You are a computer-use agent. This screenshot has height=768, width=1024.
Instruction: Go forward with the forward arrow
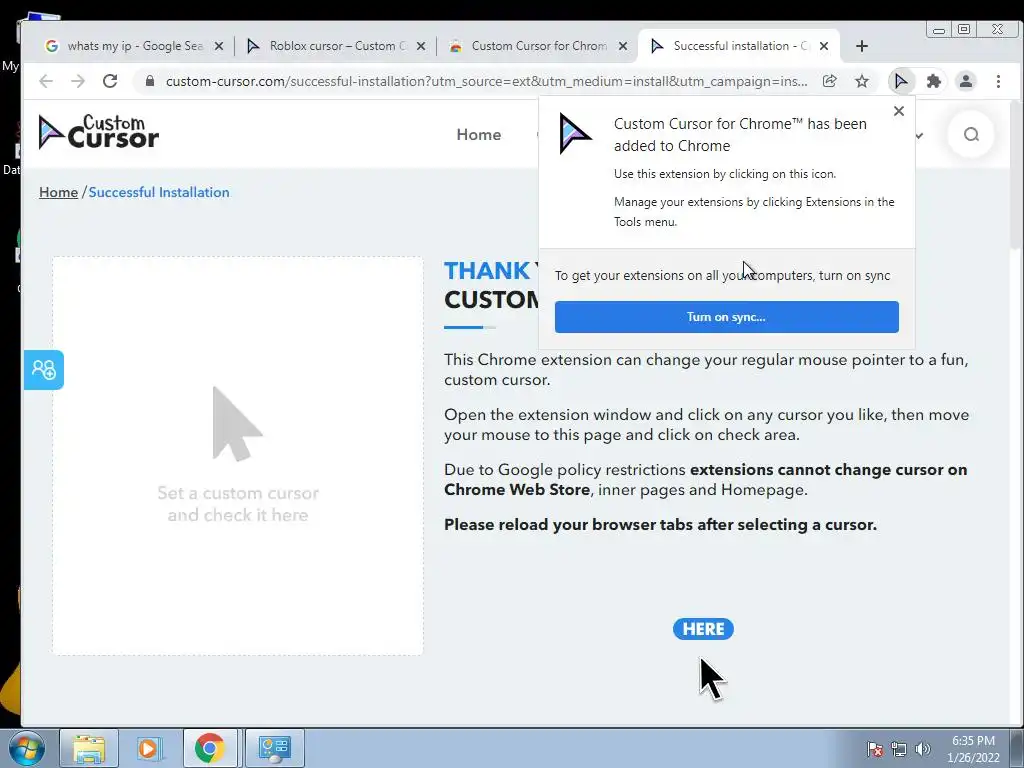[x=78, y=81]
